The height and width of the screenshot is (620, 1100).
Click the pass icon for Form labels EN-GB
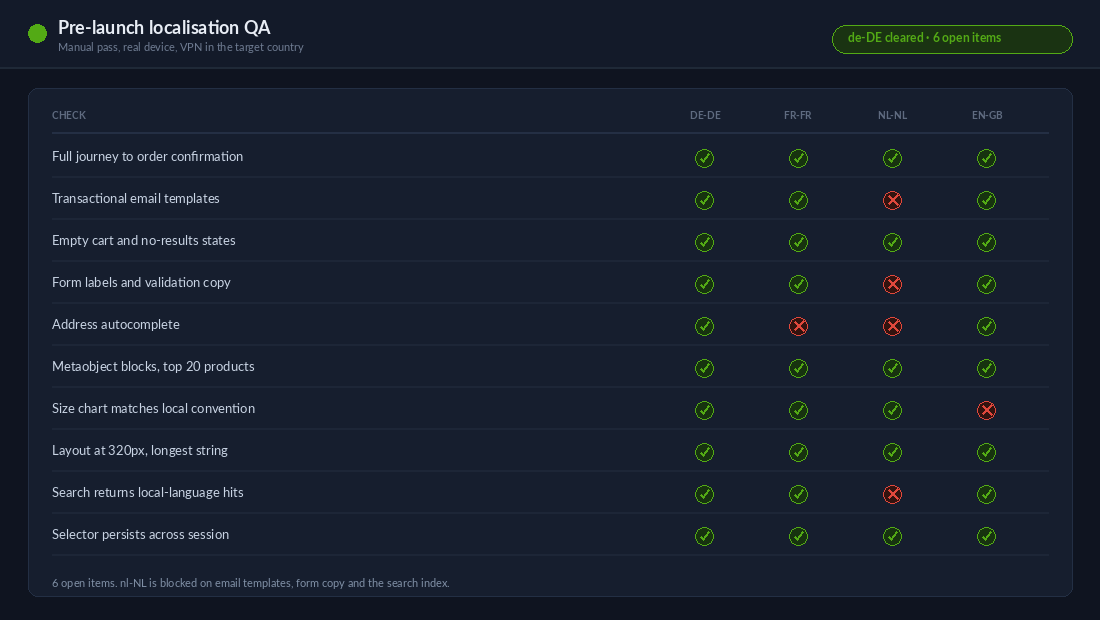pyautogui.click(x=986, y=285)
